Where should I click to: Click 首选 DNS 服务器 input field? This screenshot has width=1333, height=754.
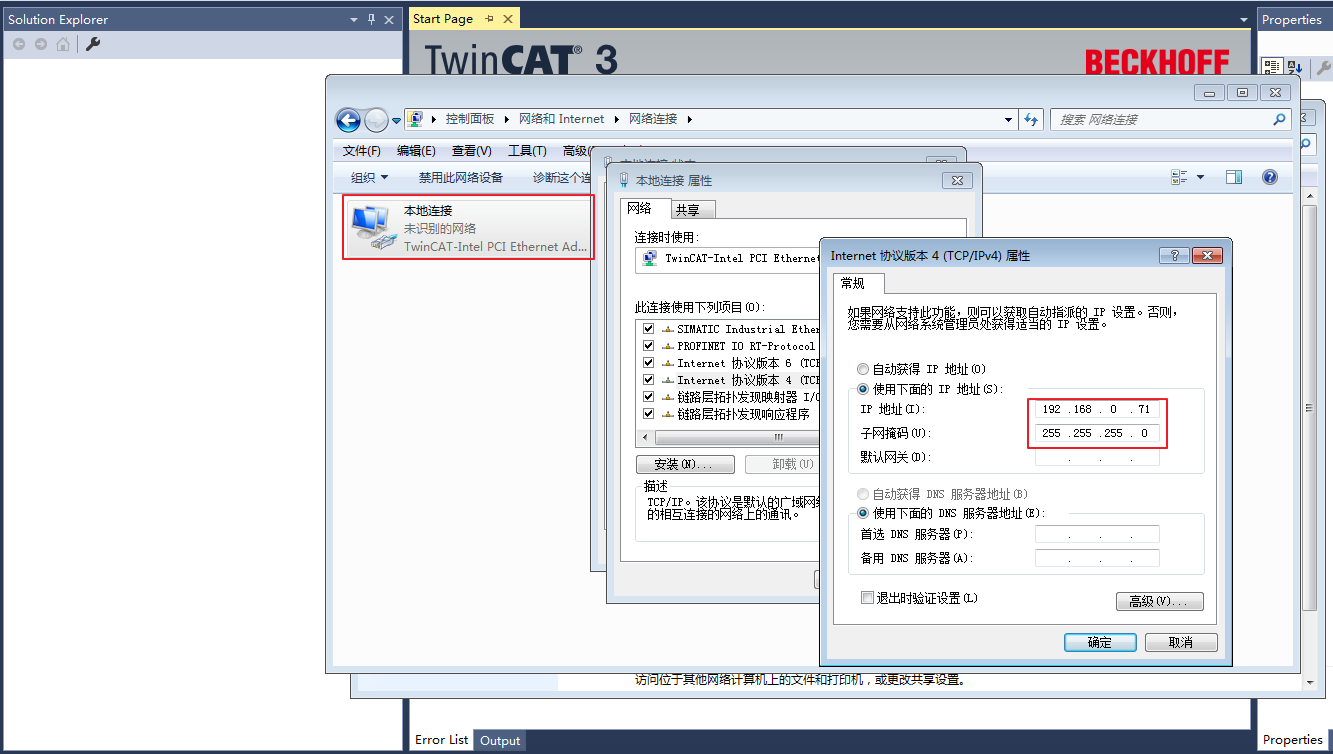click(1097, 534)
